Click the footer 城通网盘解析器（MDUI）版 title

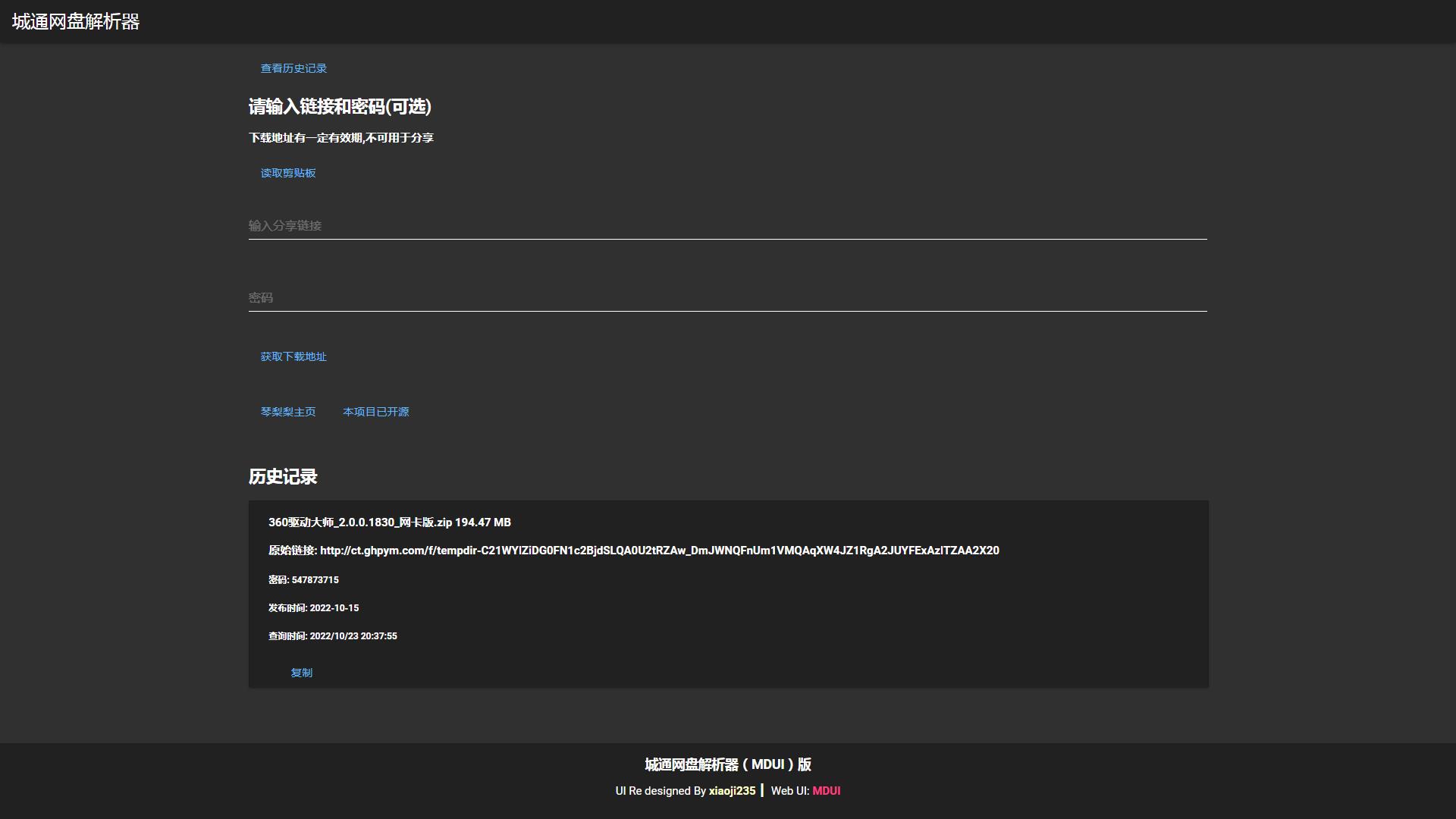click(727, 764)
